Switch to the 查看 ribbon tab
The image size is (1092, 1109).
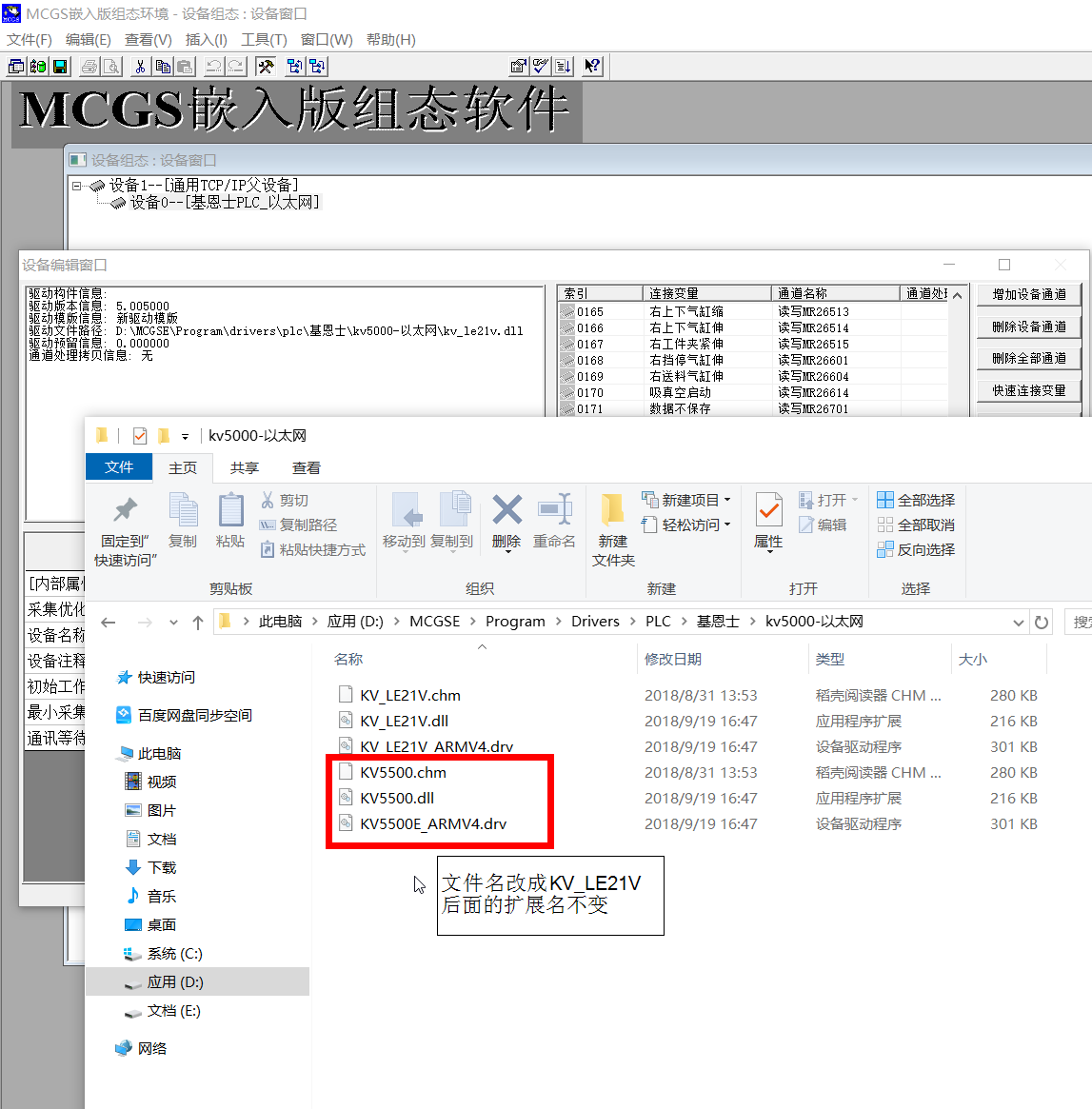point(306,468)
